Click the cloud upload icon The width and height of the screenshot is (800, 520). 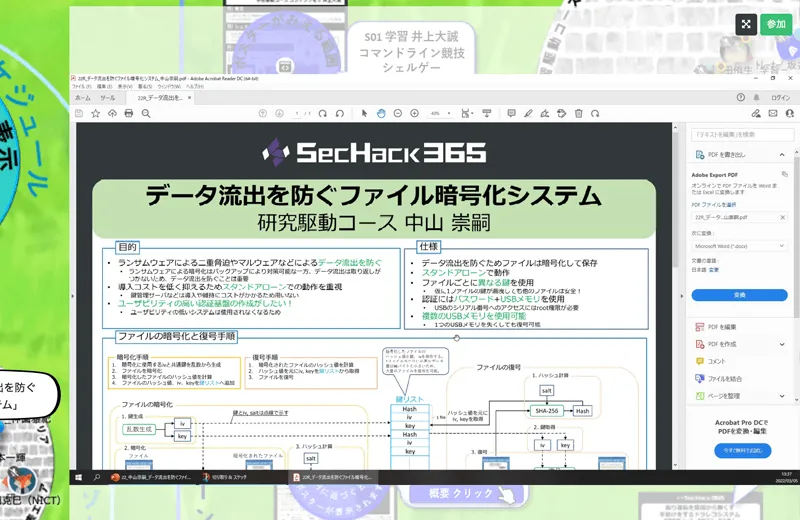click(x=112, y=113)
